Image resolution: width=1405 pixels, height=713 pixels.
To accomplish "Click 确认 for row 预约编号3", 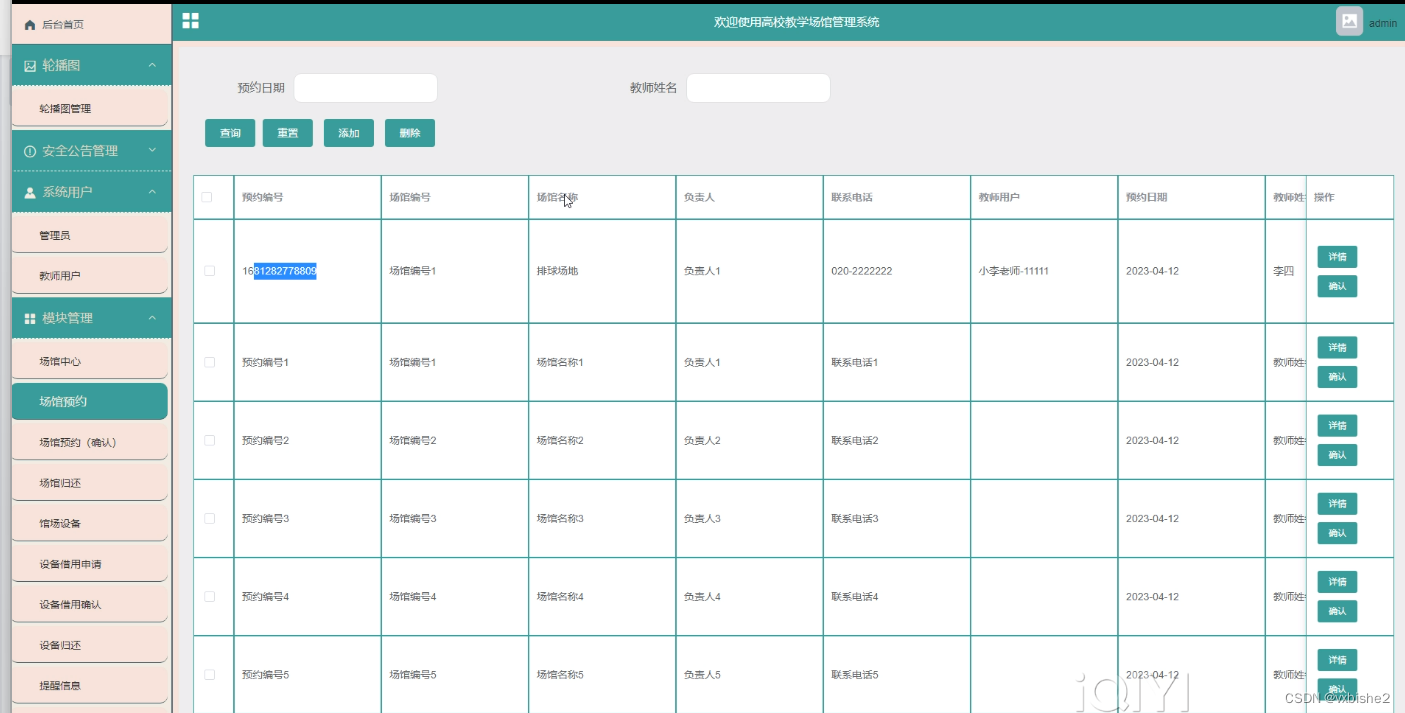I will (1337, 533).
